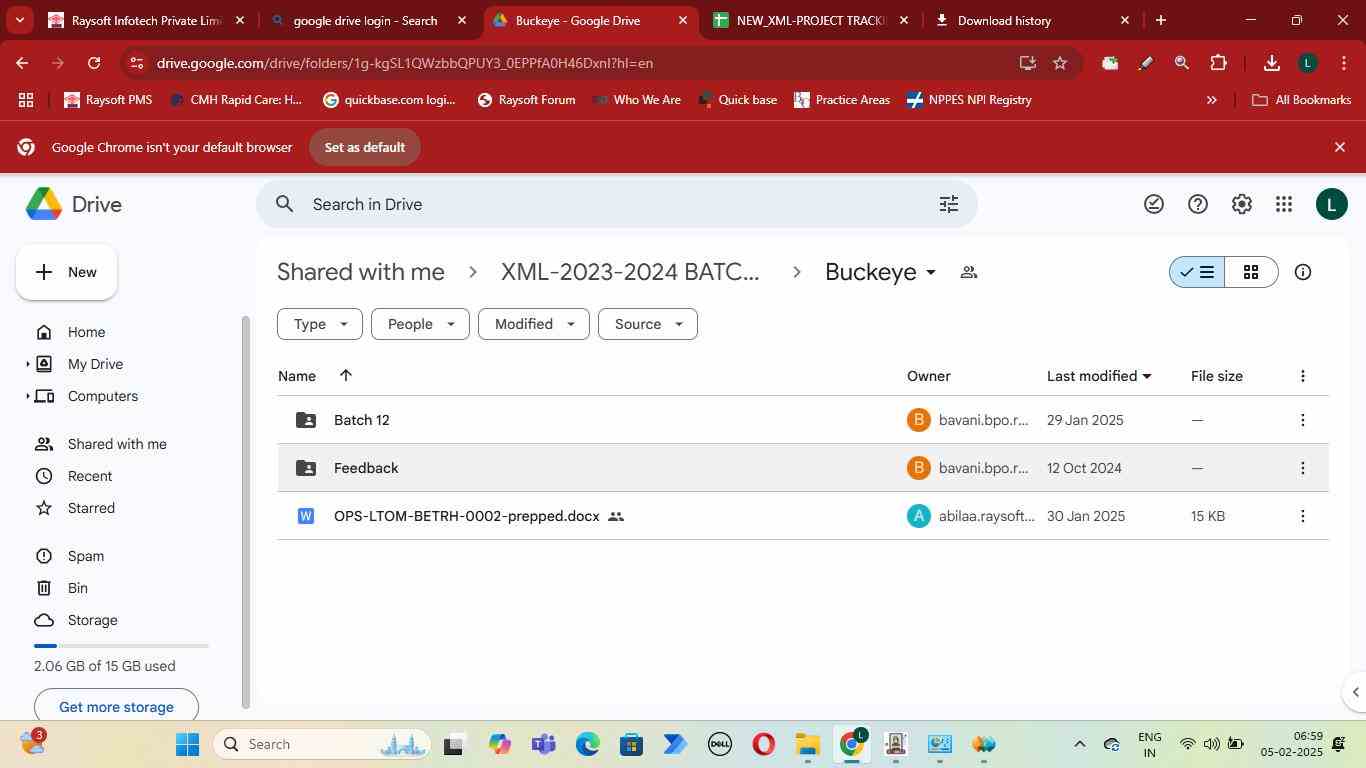1366x768 pixels.
Task: Switch to google drive login Search tab
Action: [366, 20]
